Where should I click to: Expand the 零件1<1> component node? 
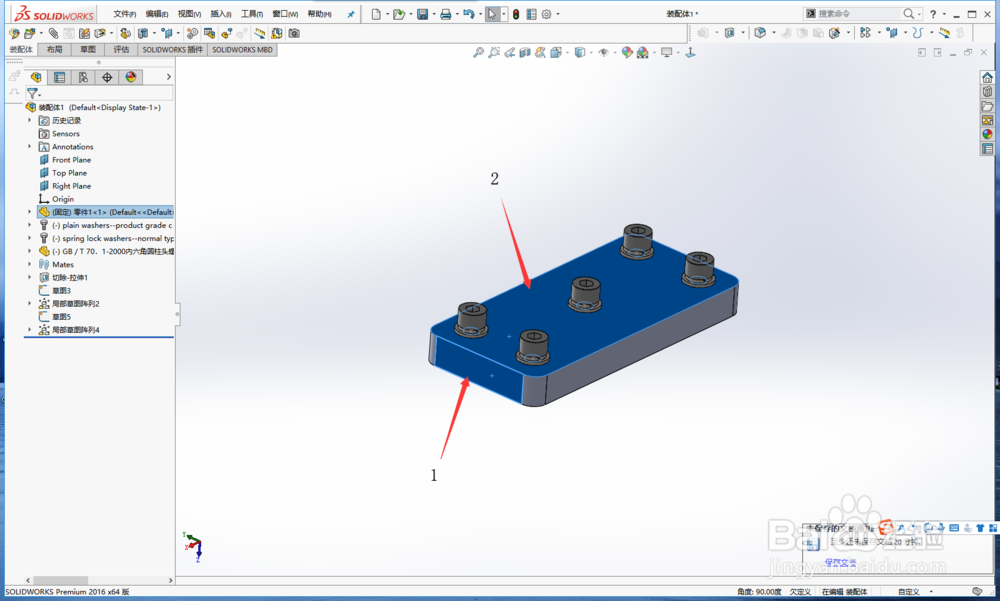[29, 211]
